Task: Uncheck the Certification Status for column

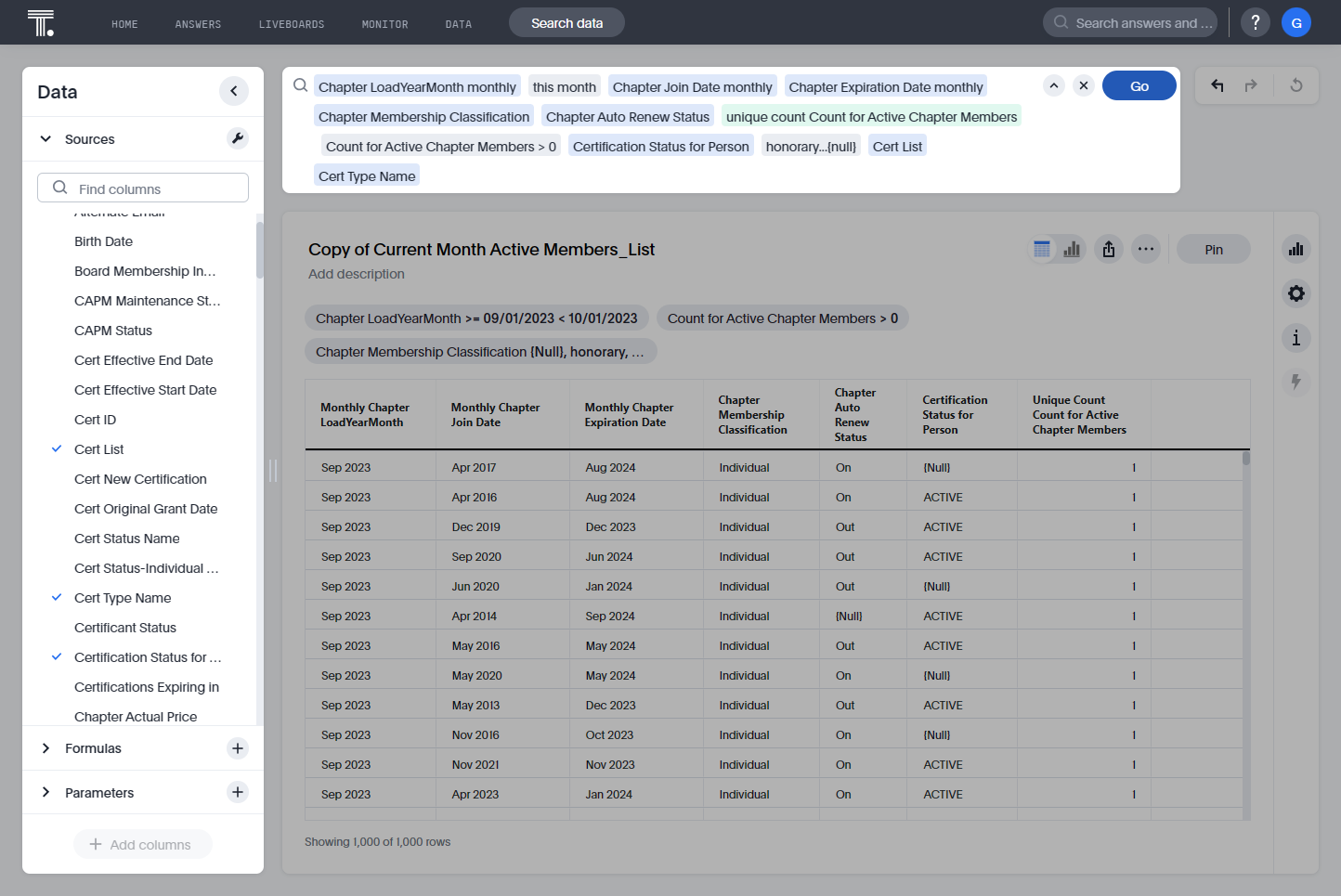Action: pyautogui.click(x=57, y=657)
